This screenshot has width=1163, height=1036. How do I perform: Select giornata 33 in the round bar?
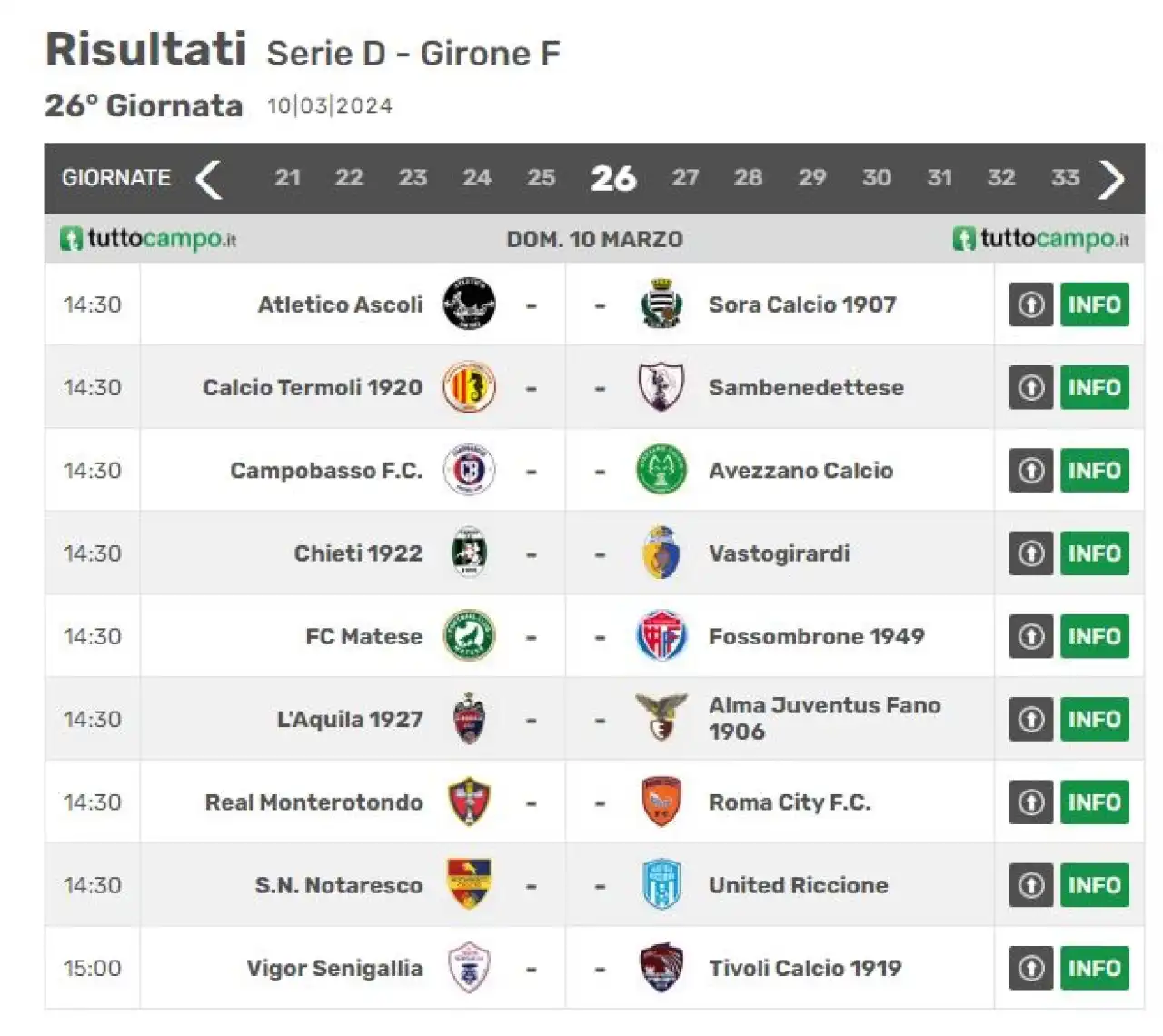click(x=1065, y=178)
